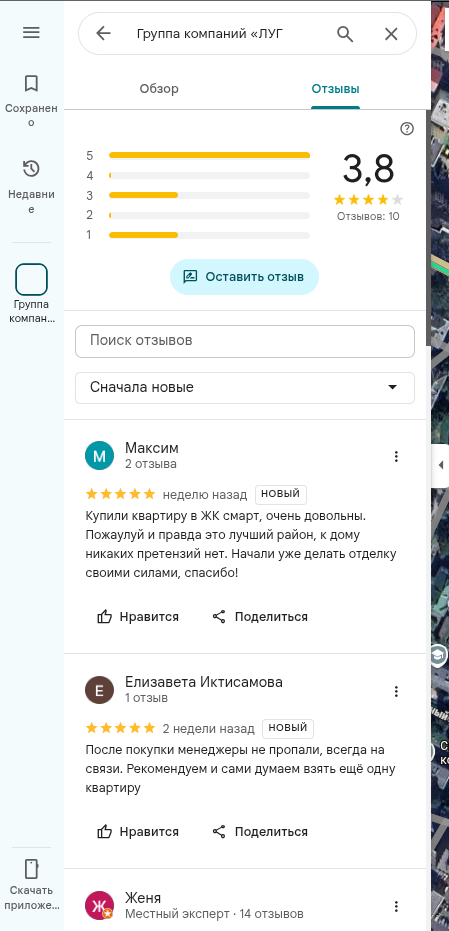449x931 pixels.
Task: Click the search box text Группа компаний
Action: click(208, 34)
